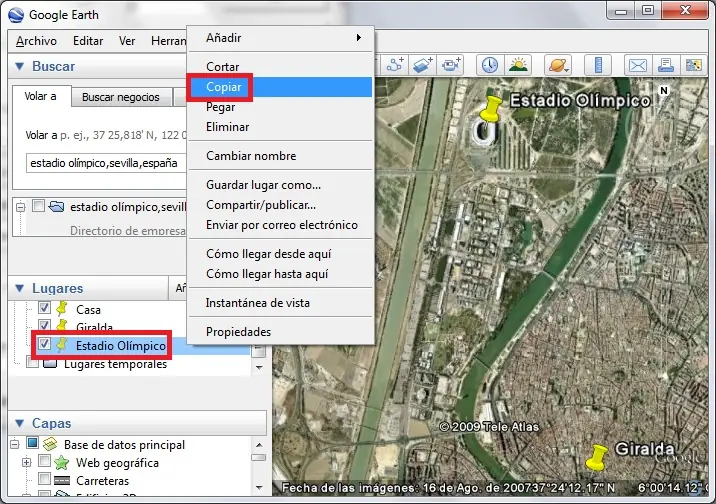The width and height of the screenshot is (716, 504).
Task: Click the Base de datos principal layer icon
Action: tap(50, 444)
